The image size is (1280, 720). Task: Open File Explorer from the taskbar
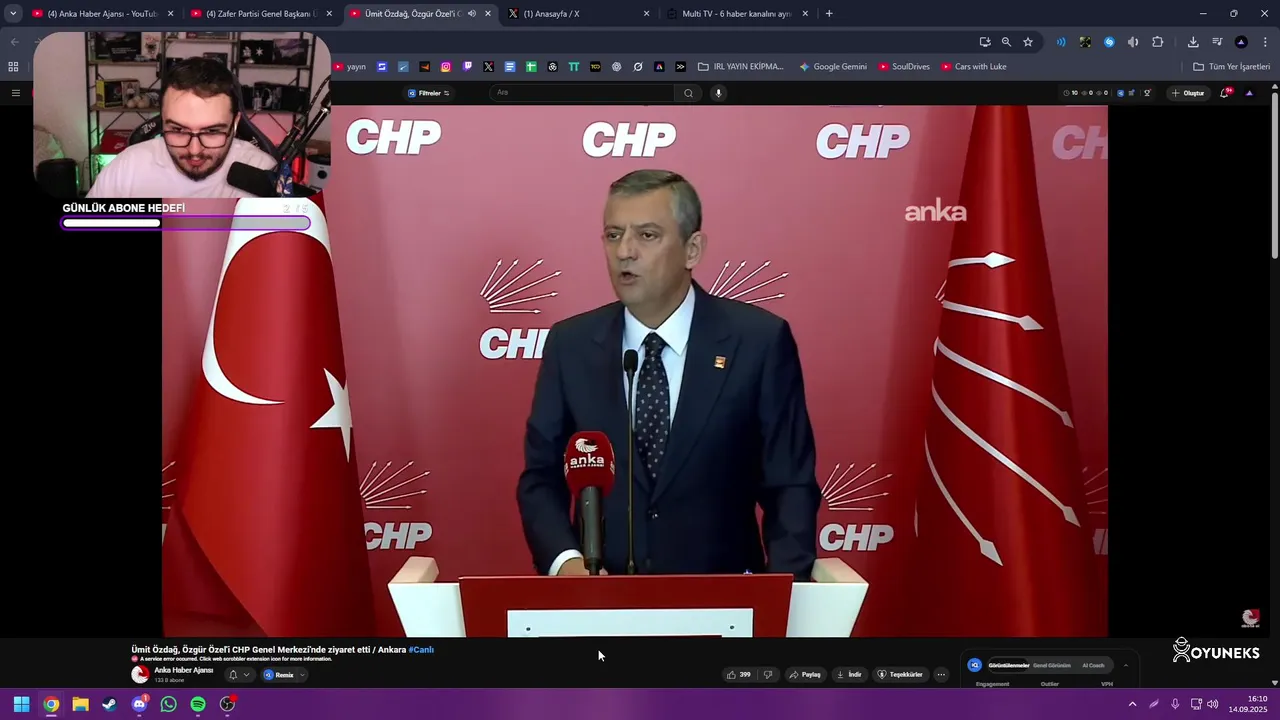tap(80, 704)
